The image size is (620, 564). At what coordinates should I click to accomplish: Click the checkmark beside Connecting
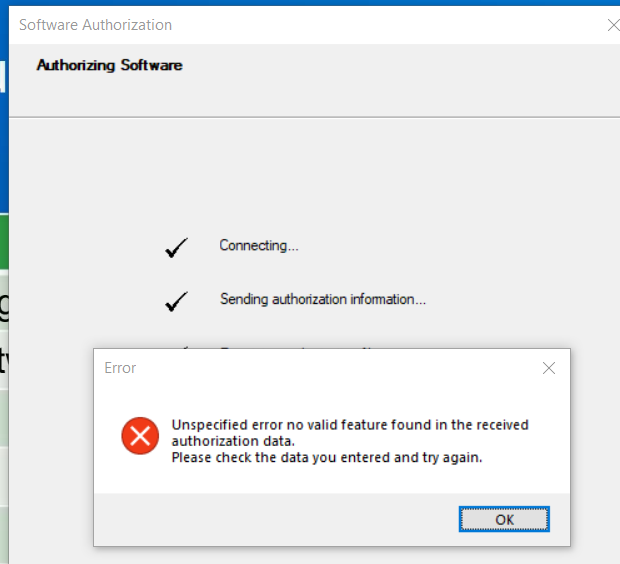pyautogui.click(x=176, y=248)
